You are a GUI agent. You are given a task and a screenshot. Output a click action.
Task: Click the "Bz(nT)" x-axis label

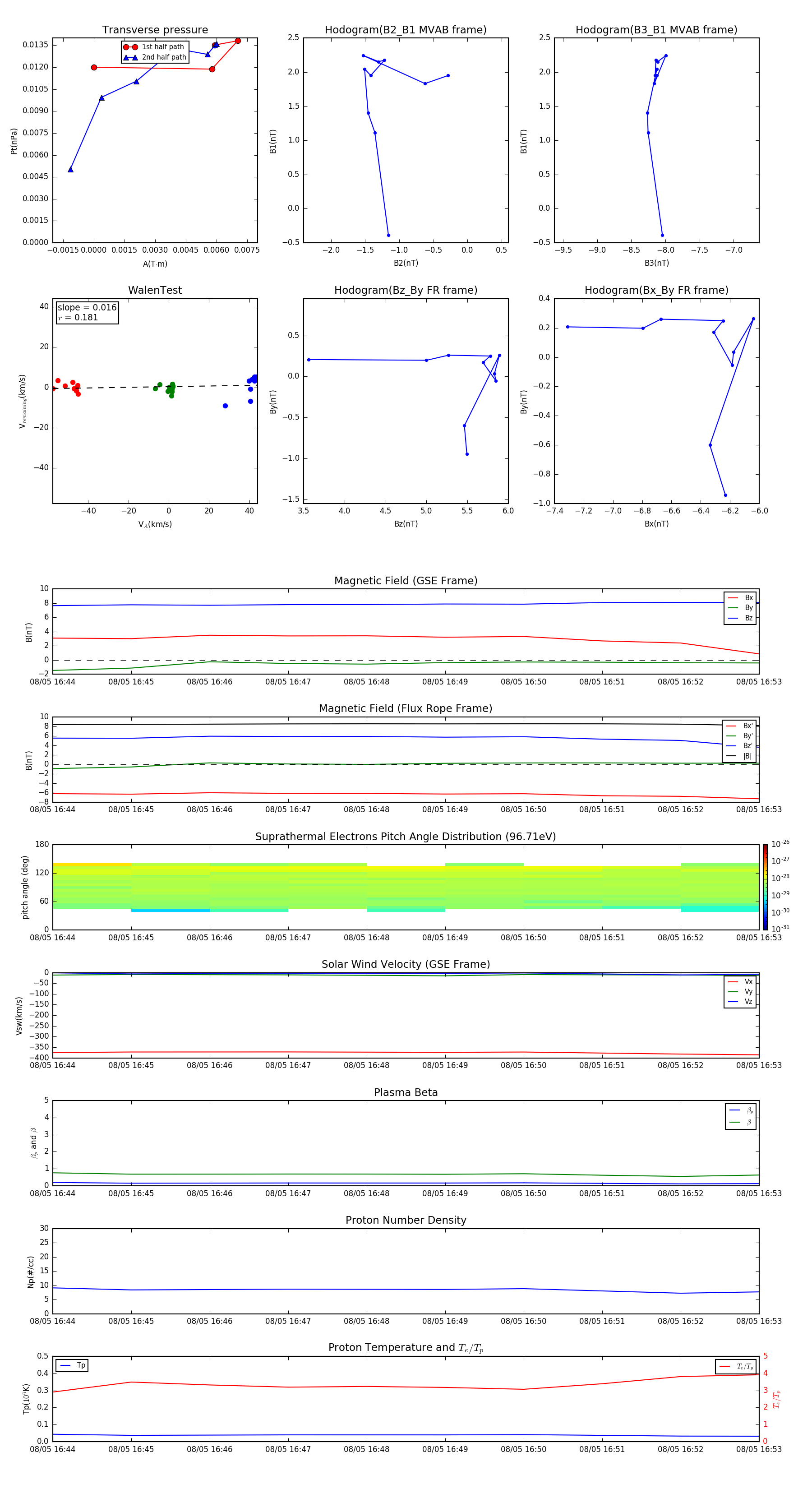coord(406,524)
